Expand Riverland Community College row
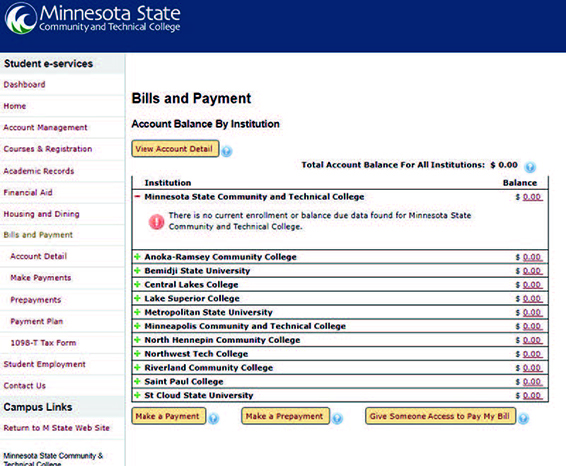 coord(137,367)
